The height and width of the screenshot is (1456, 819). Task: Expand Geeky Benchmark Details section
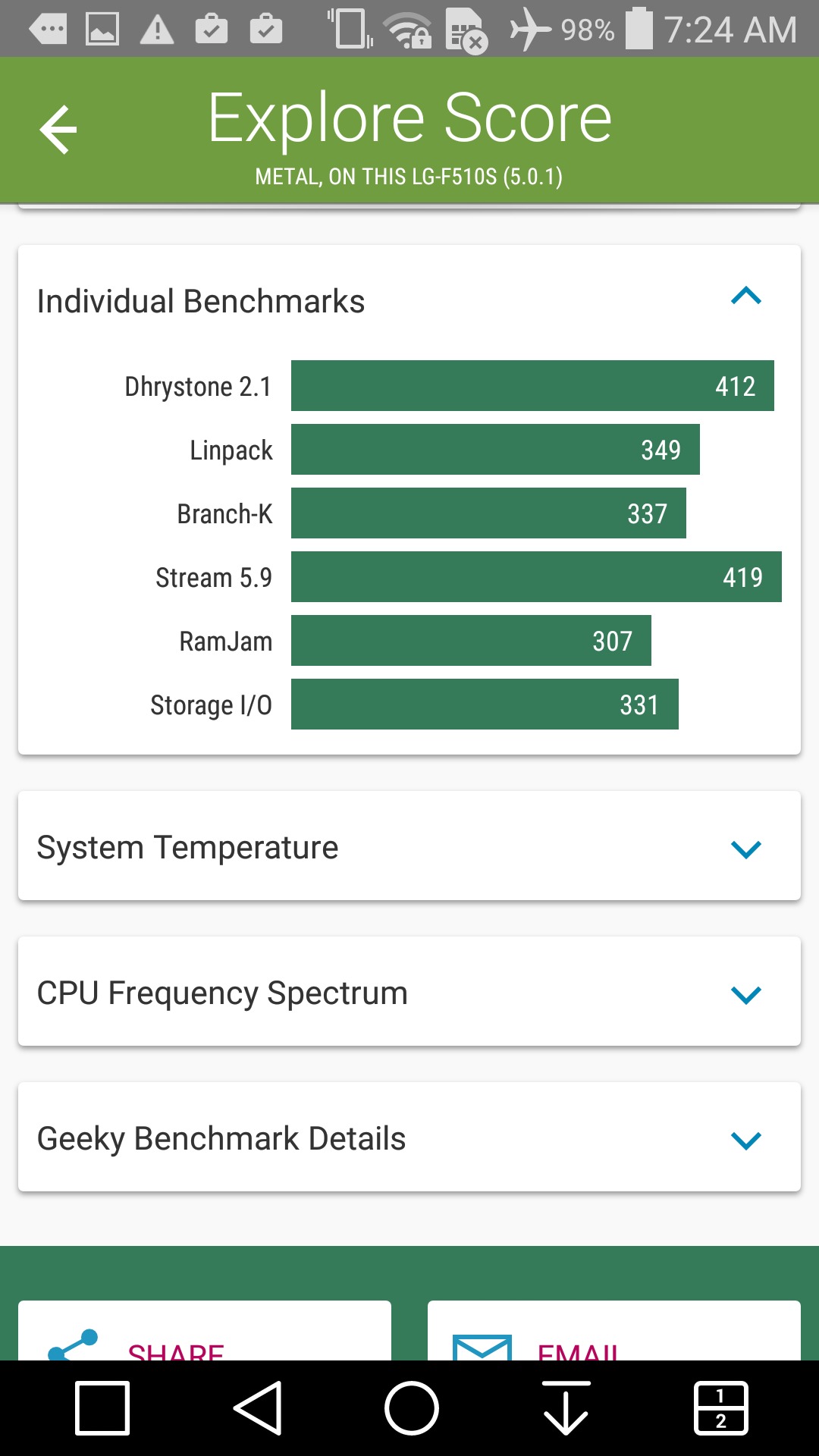(745, 1140)
